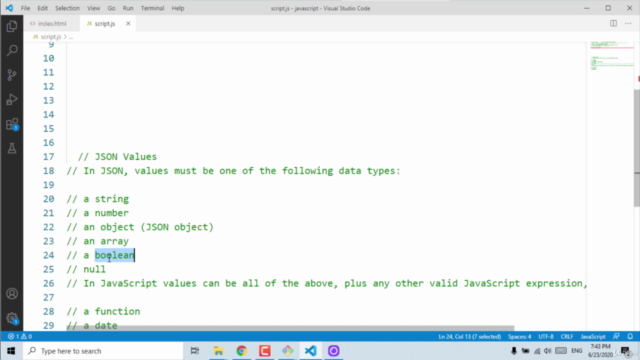Open the Explorer view in activity bar

click(x=12, y=27)
